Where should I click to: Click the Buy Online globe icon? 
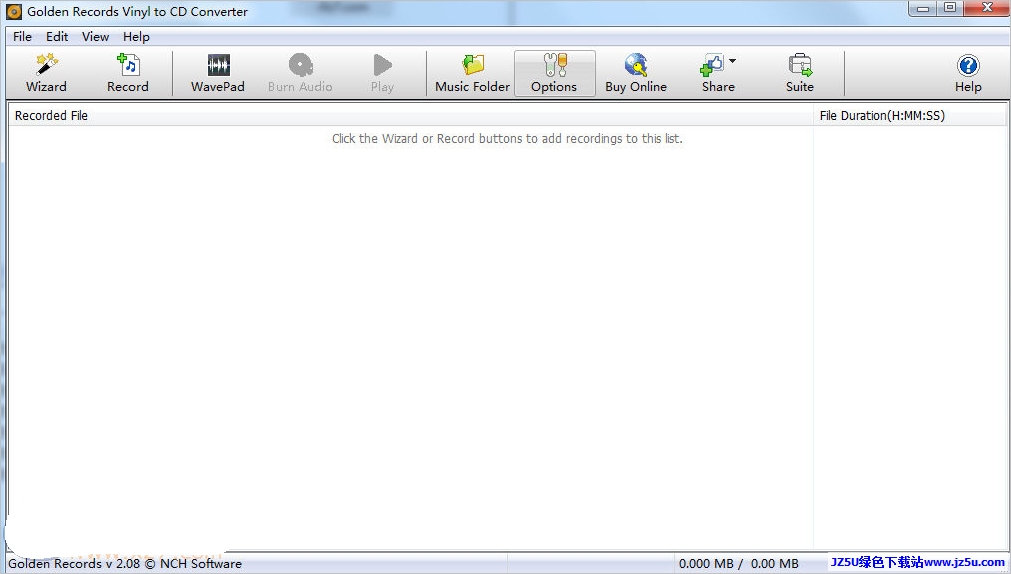point(636,65)
